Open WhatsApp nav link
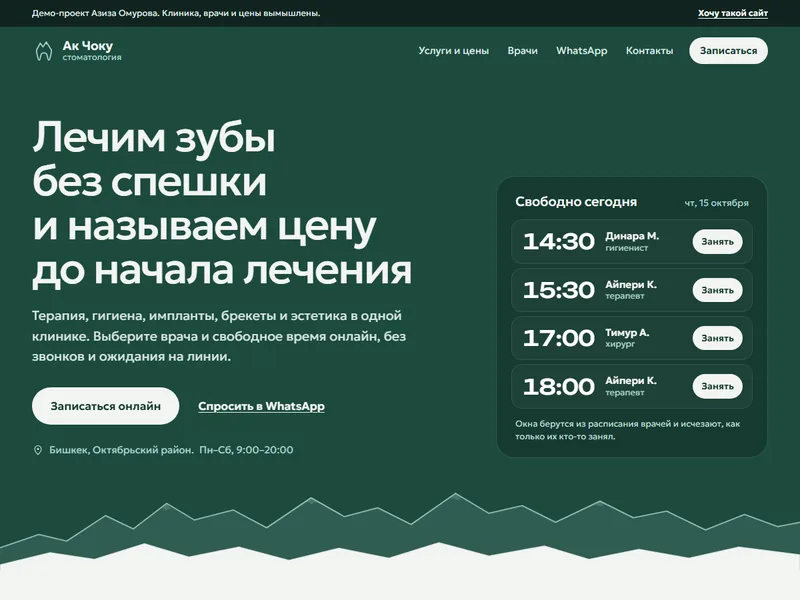 pyautogui.click(x=582, y=51)
